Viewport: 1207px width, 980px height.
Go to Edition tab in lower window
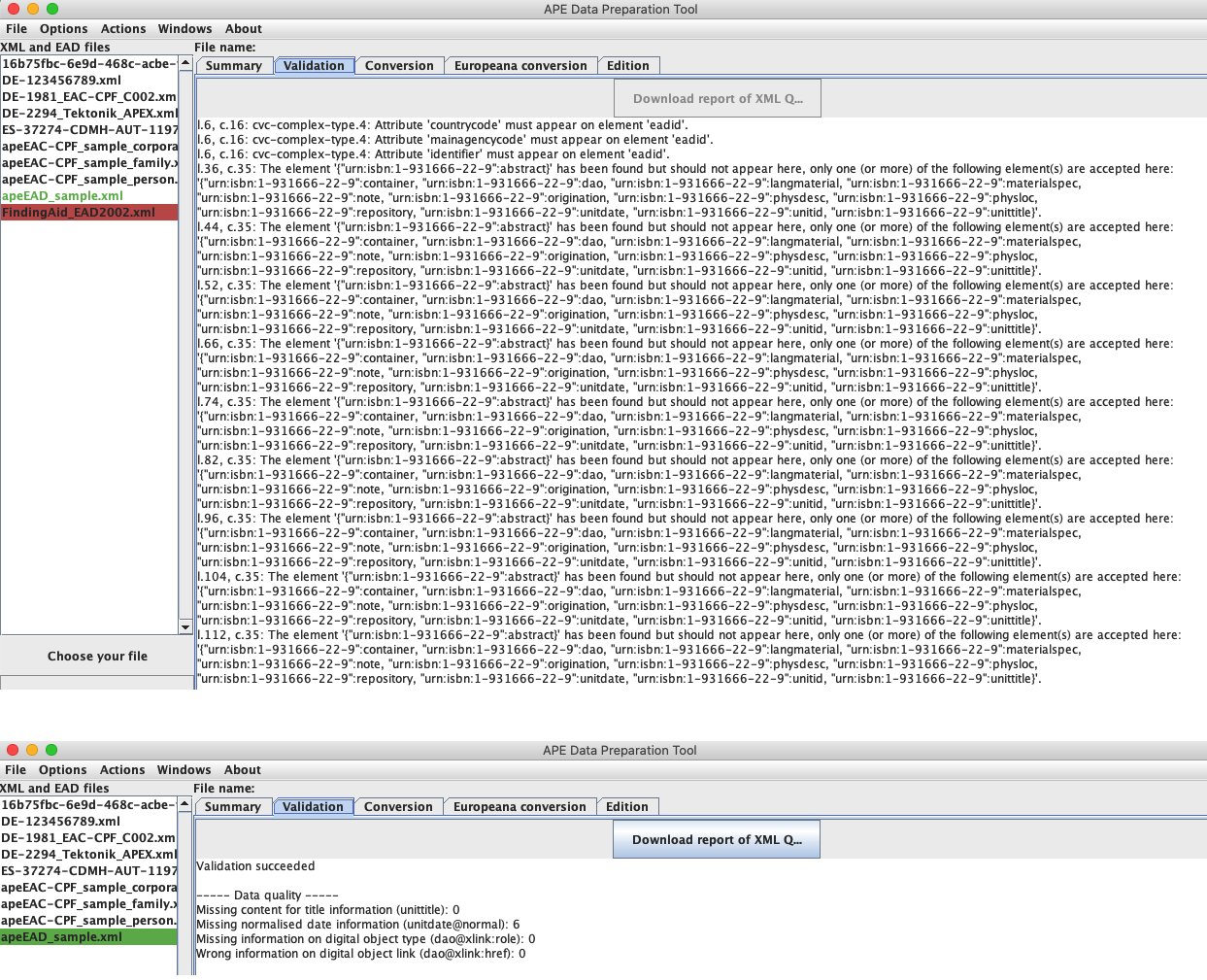click(627, 807)
